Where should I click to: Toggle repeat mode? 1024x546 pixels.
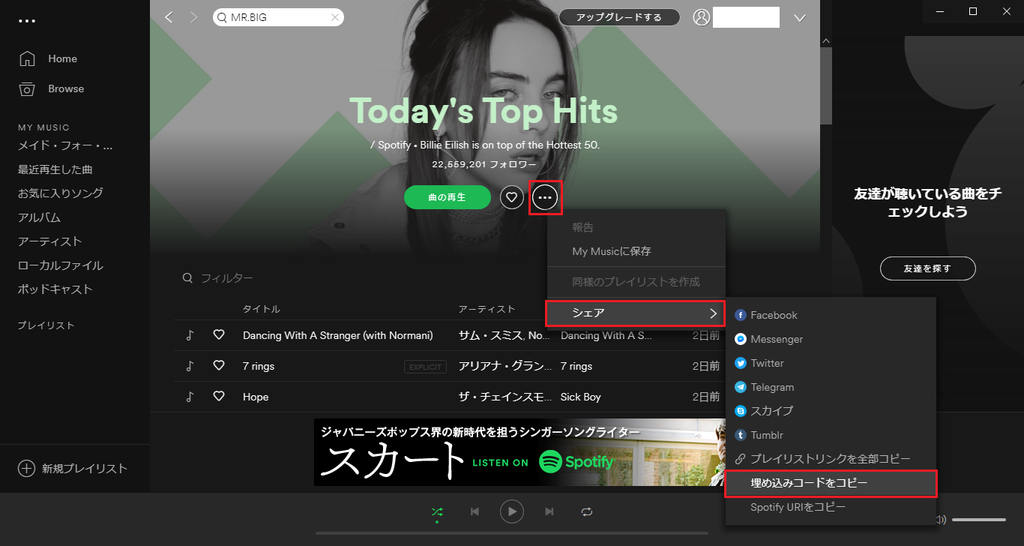586,512
